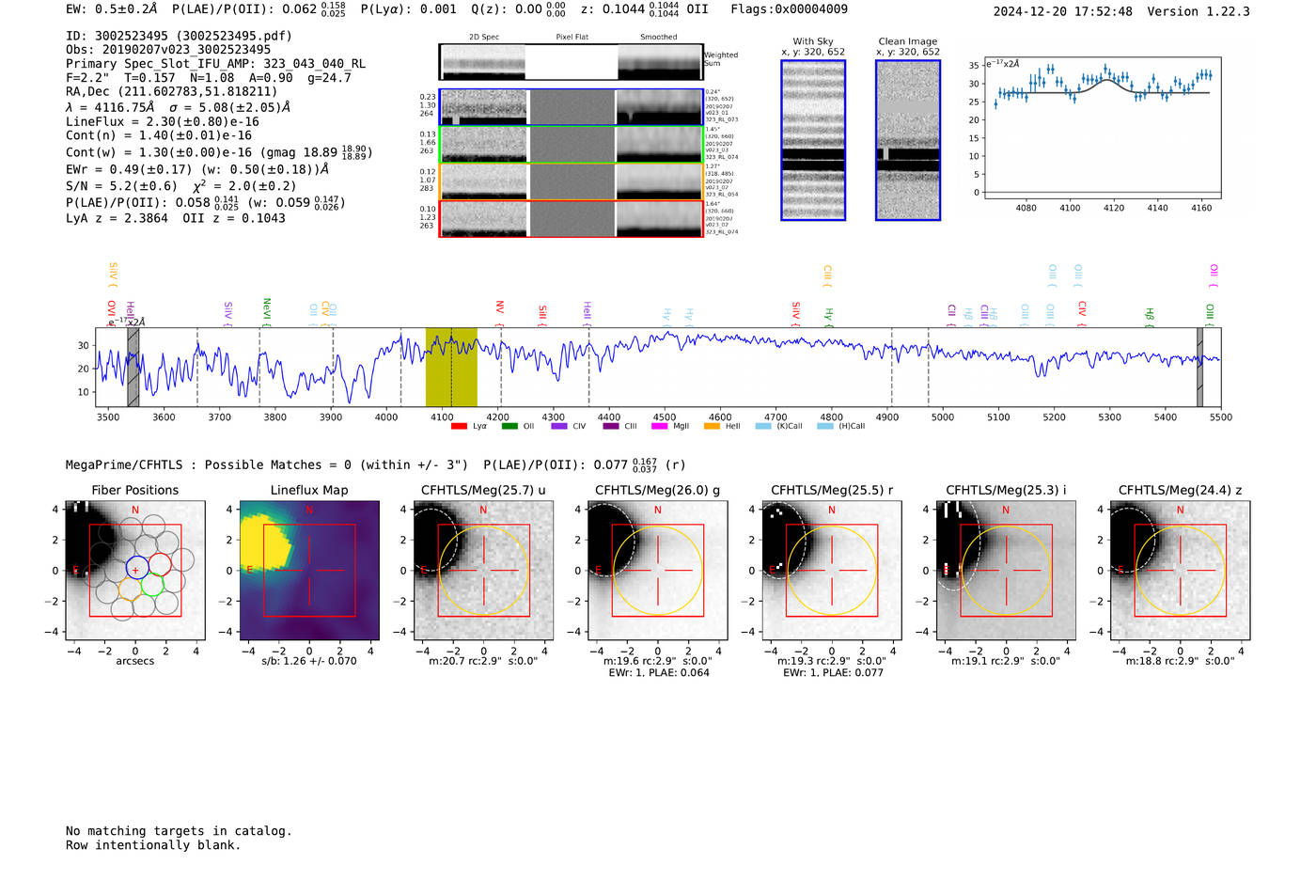
Task: Open the CFHTLS/Meg(25.3) i band image
Action: click(x=1006, y=571)
